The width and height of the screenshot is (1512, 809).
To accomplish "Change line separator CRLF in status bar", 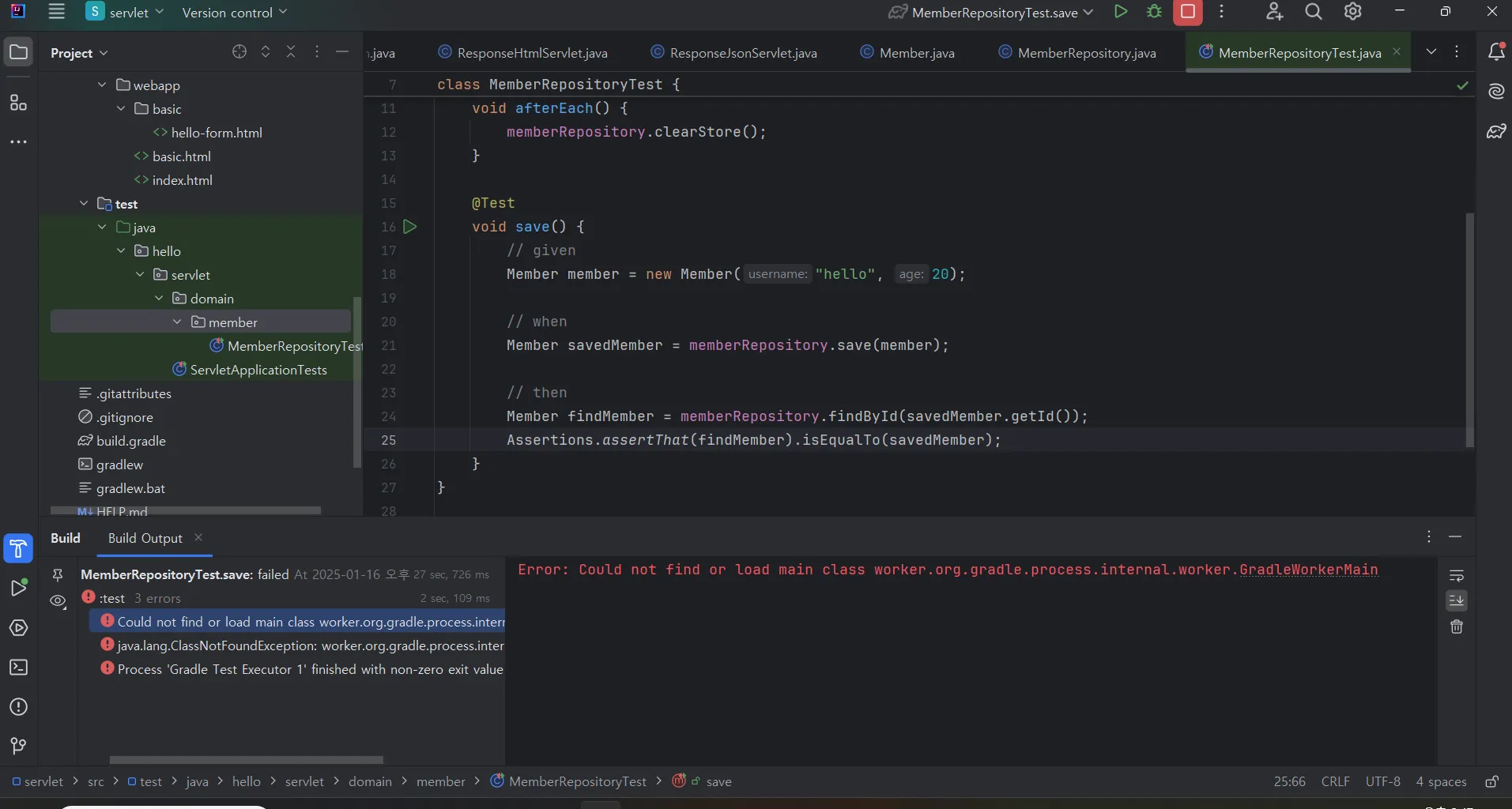I will 1335,781.
